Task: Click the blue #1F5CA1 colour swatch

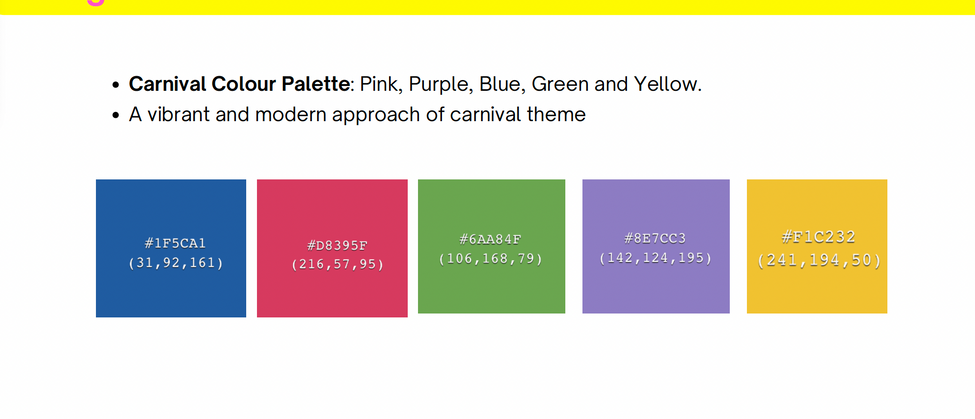Action: [170, 210]
